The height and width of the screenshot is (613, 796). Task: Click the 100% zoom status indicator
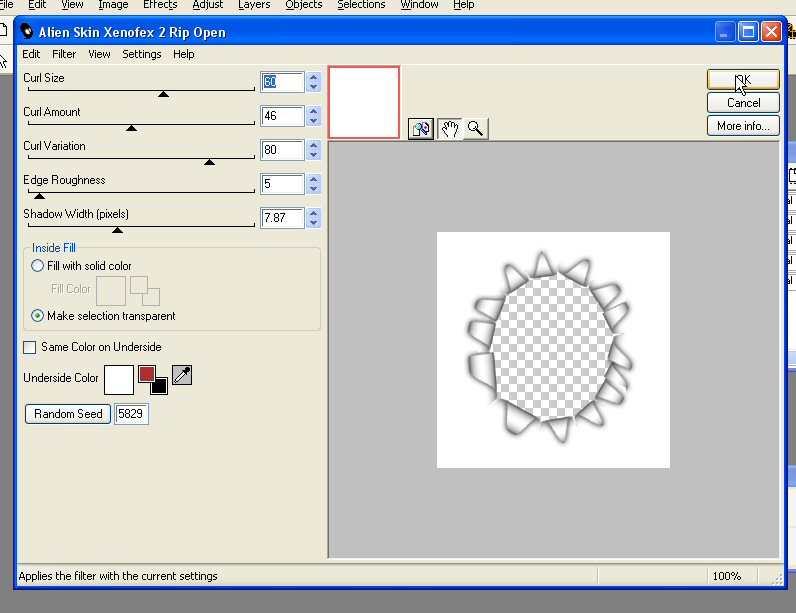(726, 576)
